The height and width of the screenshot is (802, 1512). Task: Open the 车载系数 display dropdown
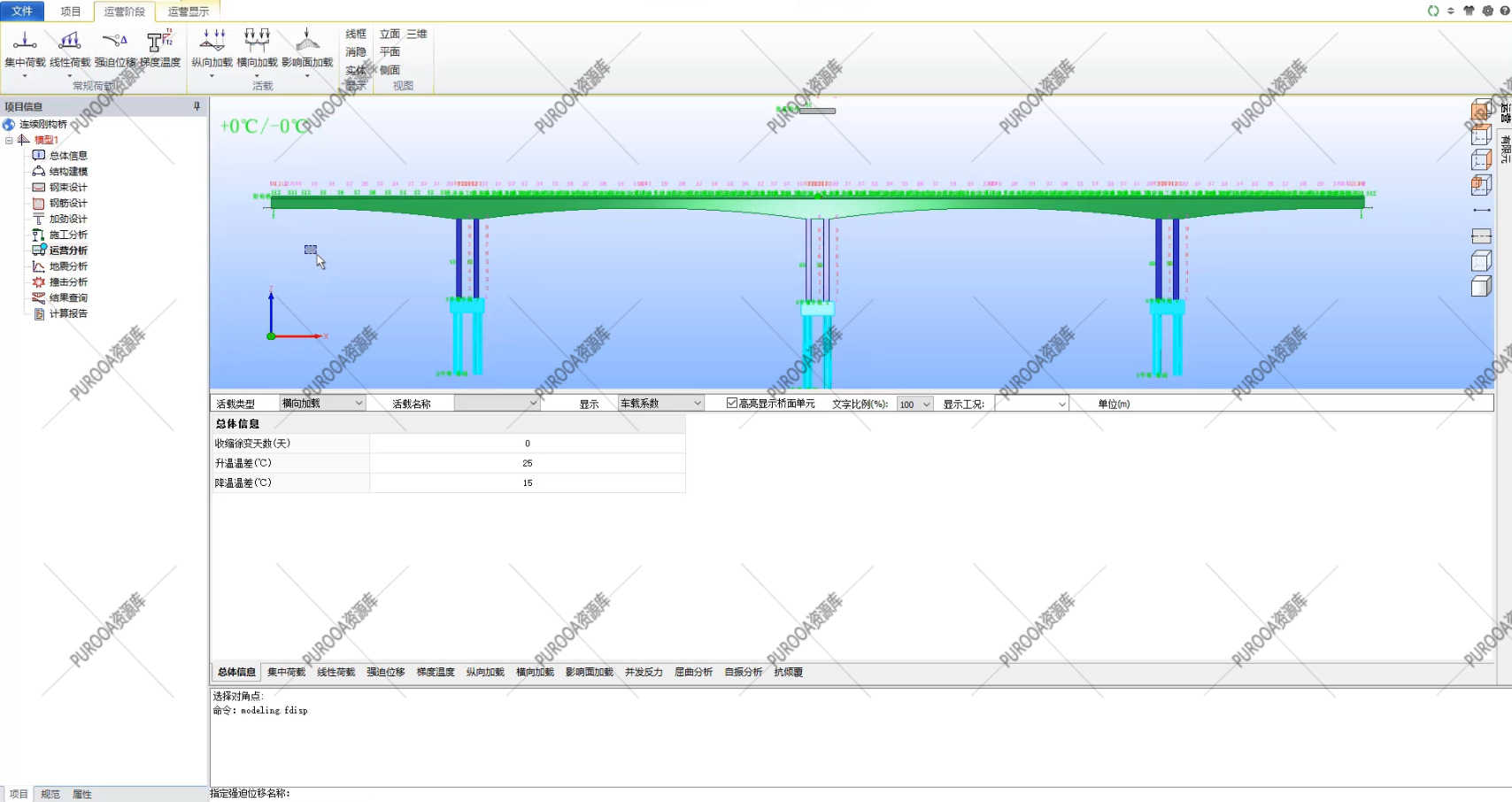point(660,403)
